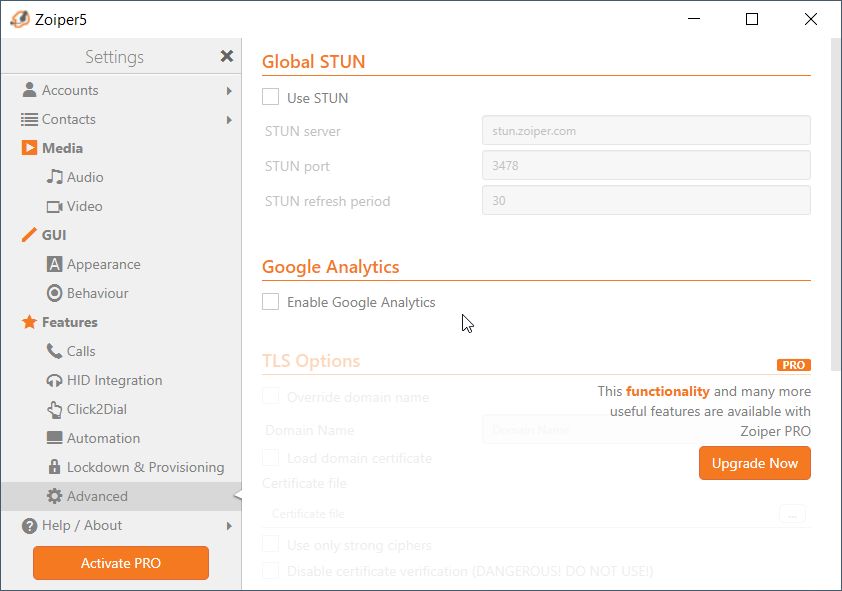
Task: Toggle the Load domain certificate checkbox
Action: (x=271, y=458)
